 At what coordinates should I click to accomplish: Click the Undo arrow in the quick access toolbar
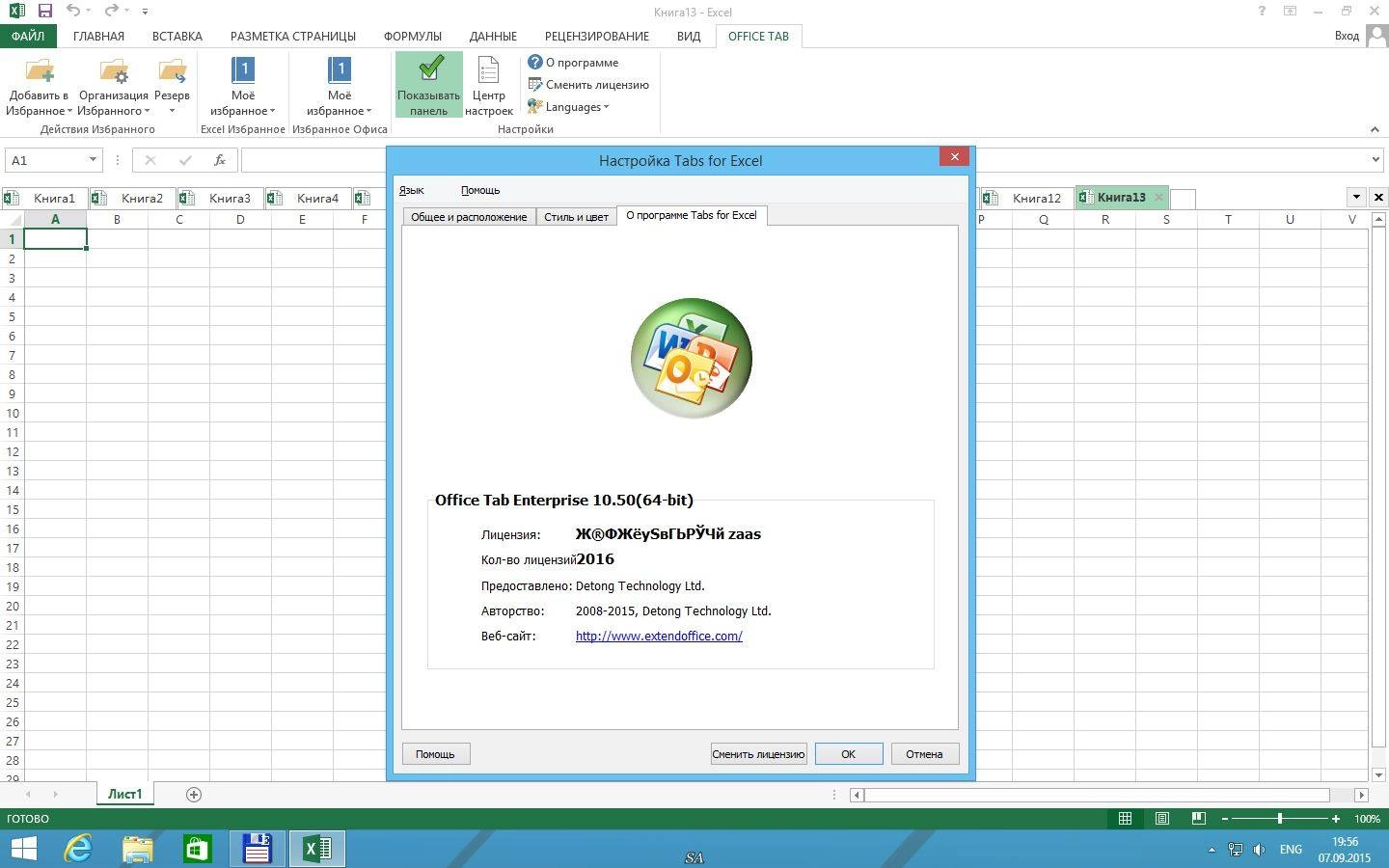tap(73, 12)
